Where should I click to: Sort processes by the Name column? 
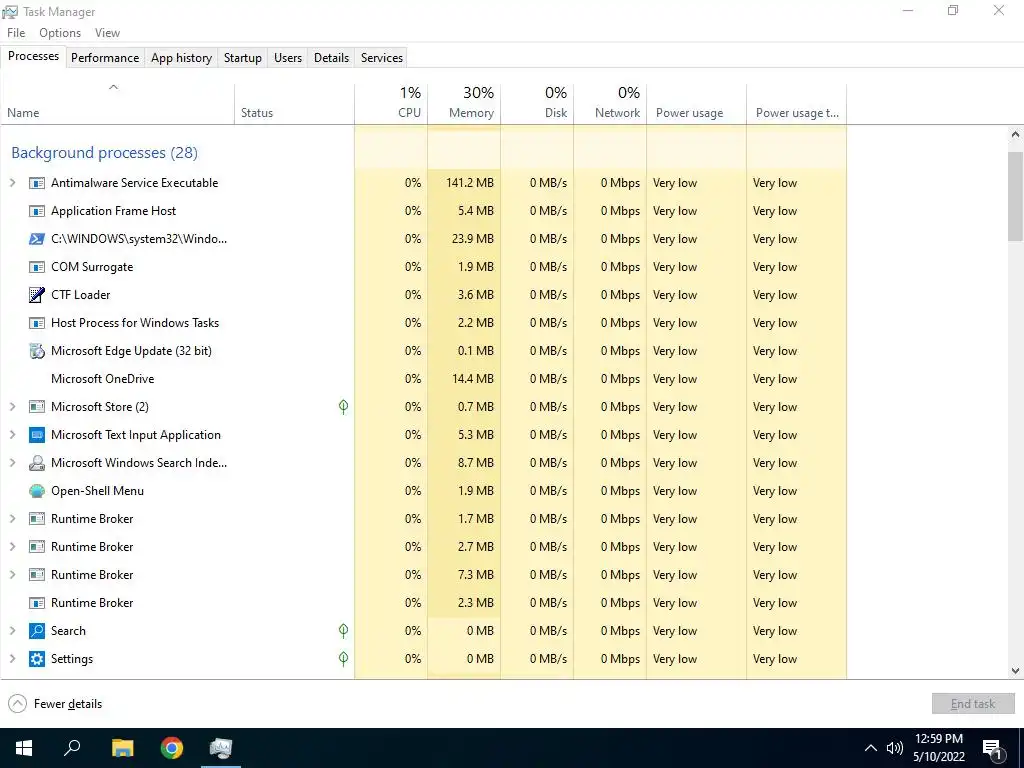(x=118, y=104)
